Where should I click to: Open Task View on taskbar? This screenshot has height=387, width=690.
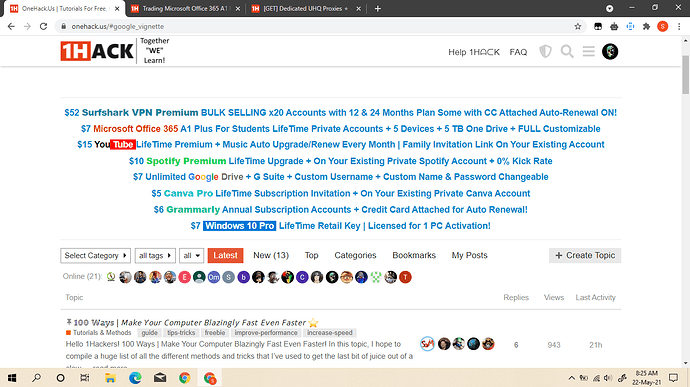84,378
